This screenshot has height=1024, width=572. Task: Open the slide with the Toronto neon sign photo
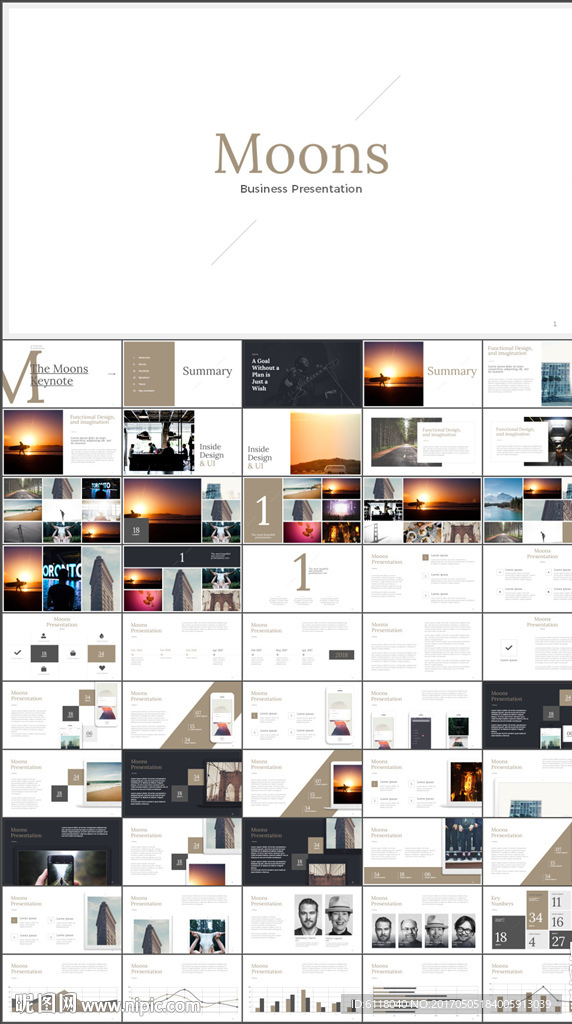click(61, 579)
